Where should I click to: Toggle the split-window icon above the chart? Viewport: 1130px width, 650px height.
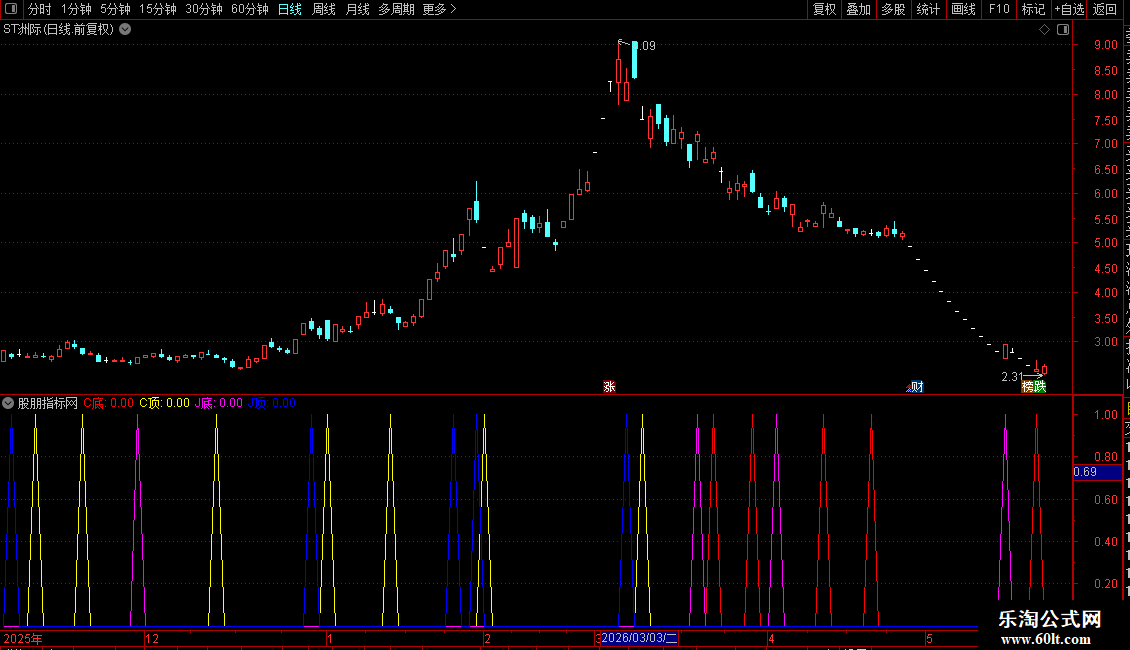click(1063, 30)
